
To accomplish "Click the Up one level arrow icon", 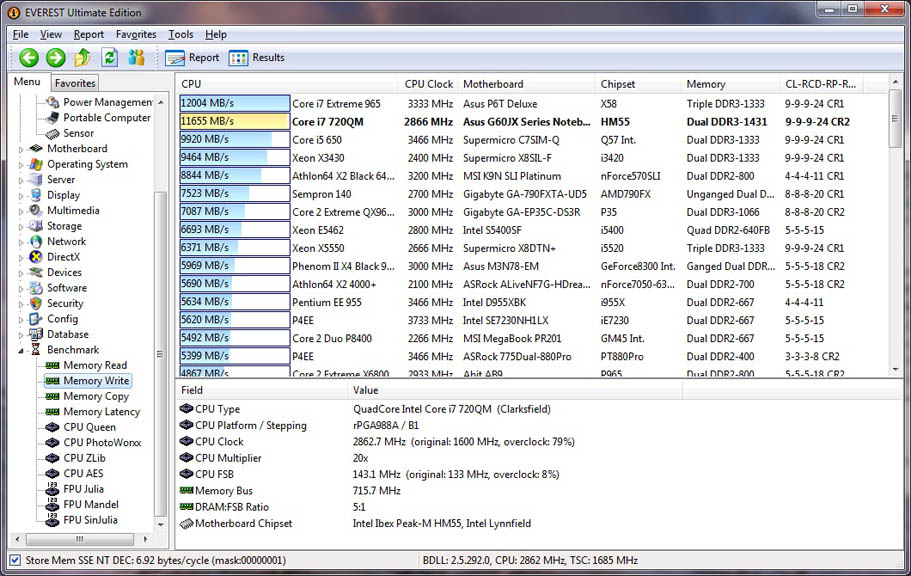I will (83, 58).
